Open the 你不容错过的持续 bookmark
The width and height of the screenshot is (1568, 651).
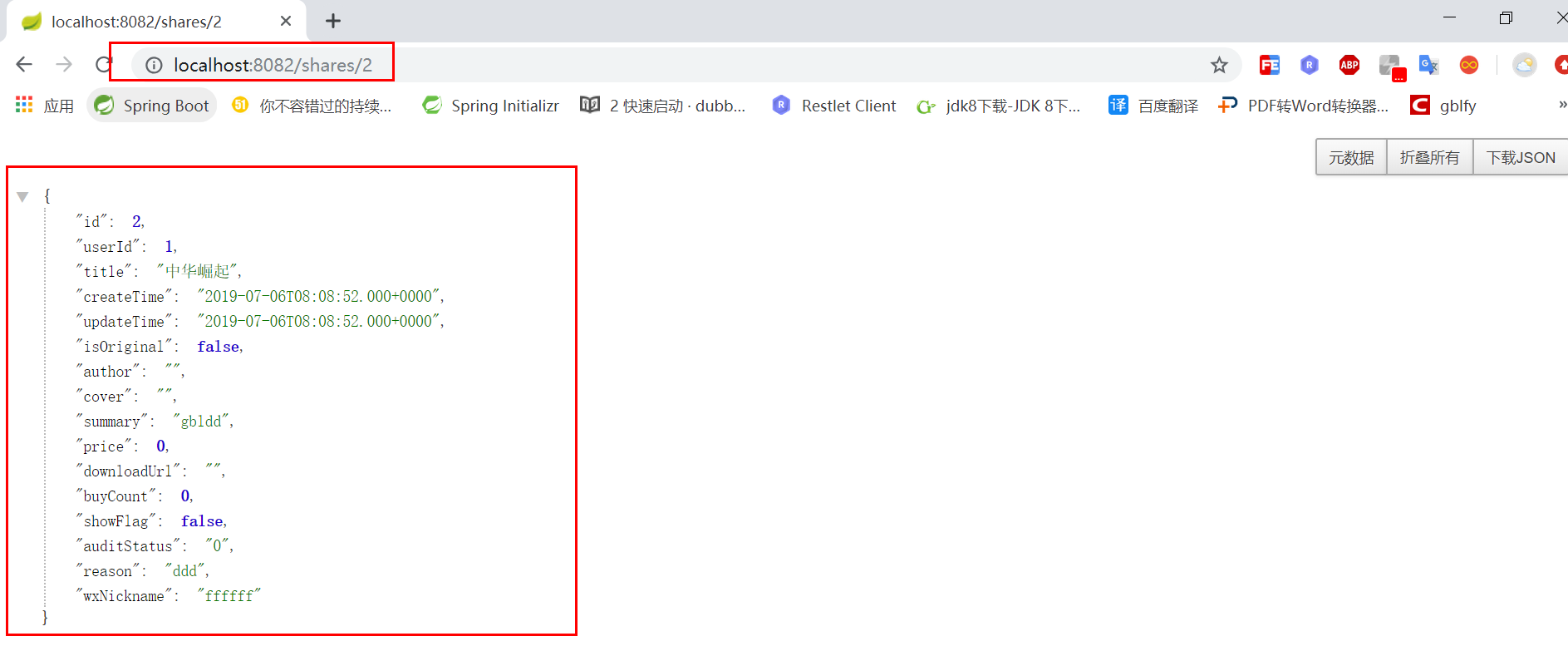tap(312, 106)
